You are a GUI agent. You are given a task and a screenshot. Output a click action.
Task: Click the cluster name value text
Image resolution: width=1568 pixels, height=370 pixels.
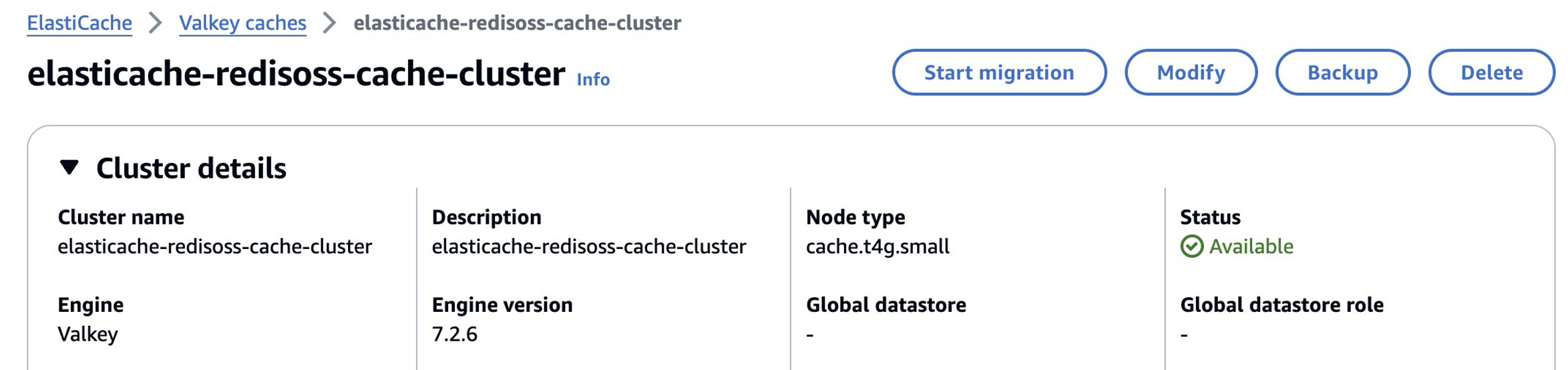click(x=215, y=246)
